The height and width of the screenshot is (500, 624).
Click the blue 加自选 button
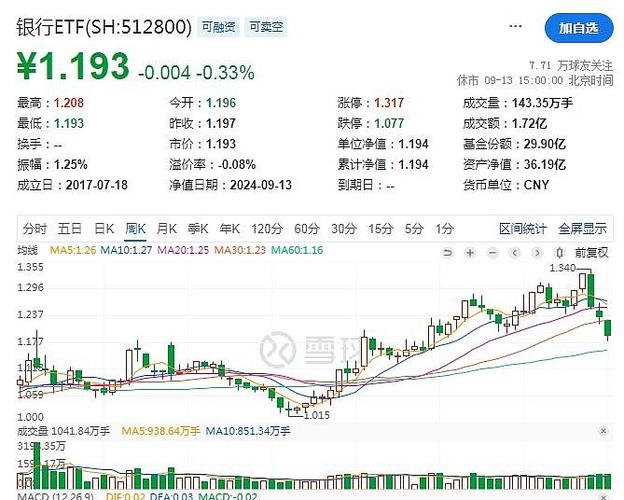pyautogui.click(x=578, y=28)
